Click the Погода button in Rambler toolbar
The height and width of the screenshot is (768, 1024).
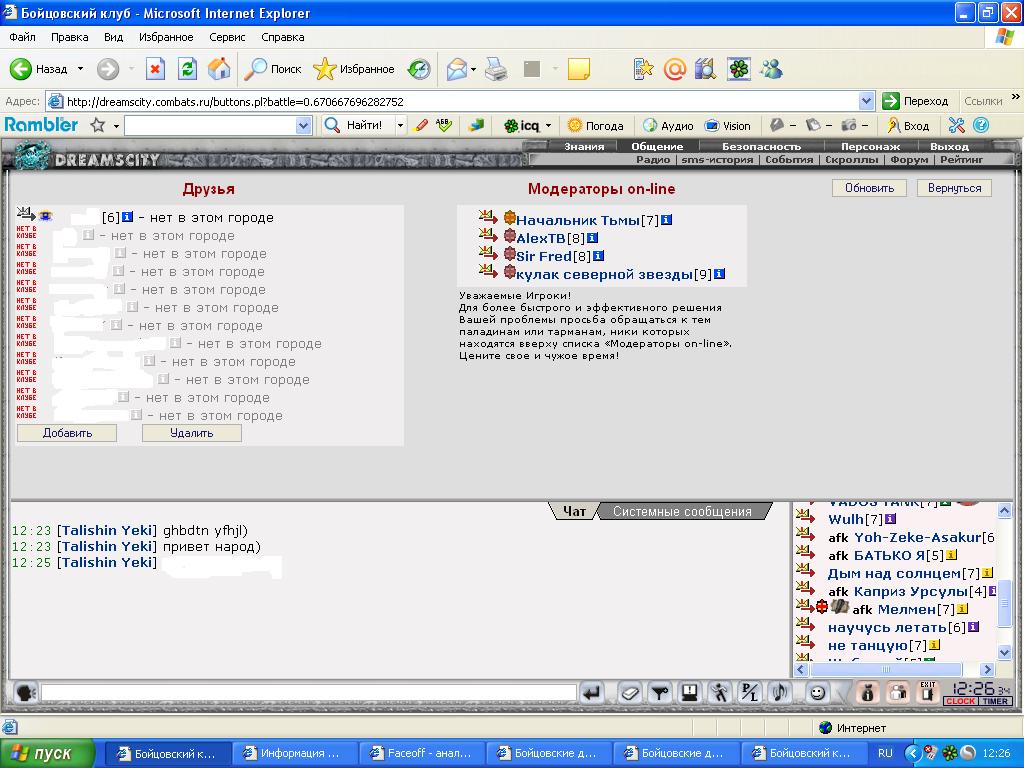tap(596, 125)
